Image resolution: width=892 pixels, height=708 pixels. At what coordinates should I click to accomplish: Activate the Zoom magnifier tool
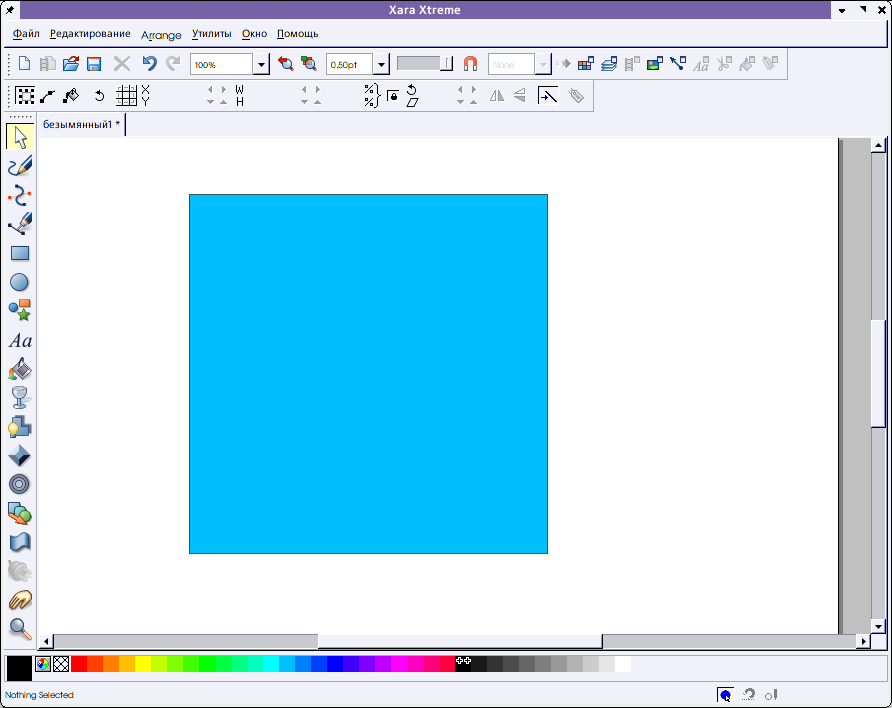(x=19, y=628)
